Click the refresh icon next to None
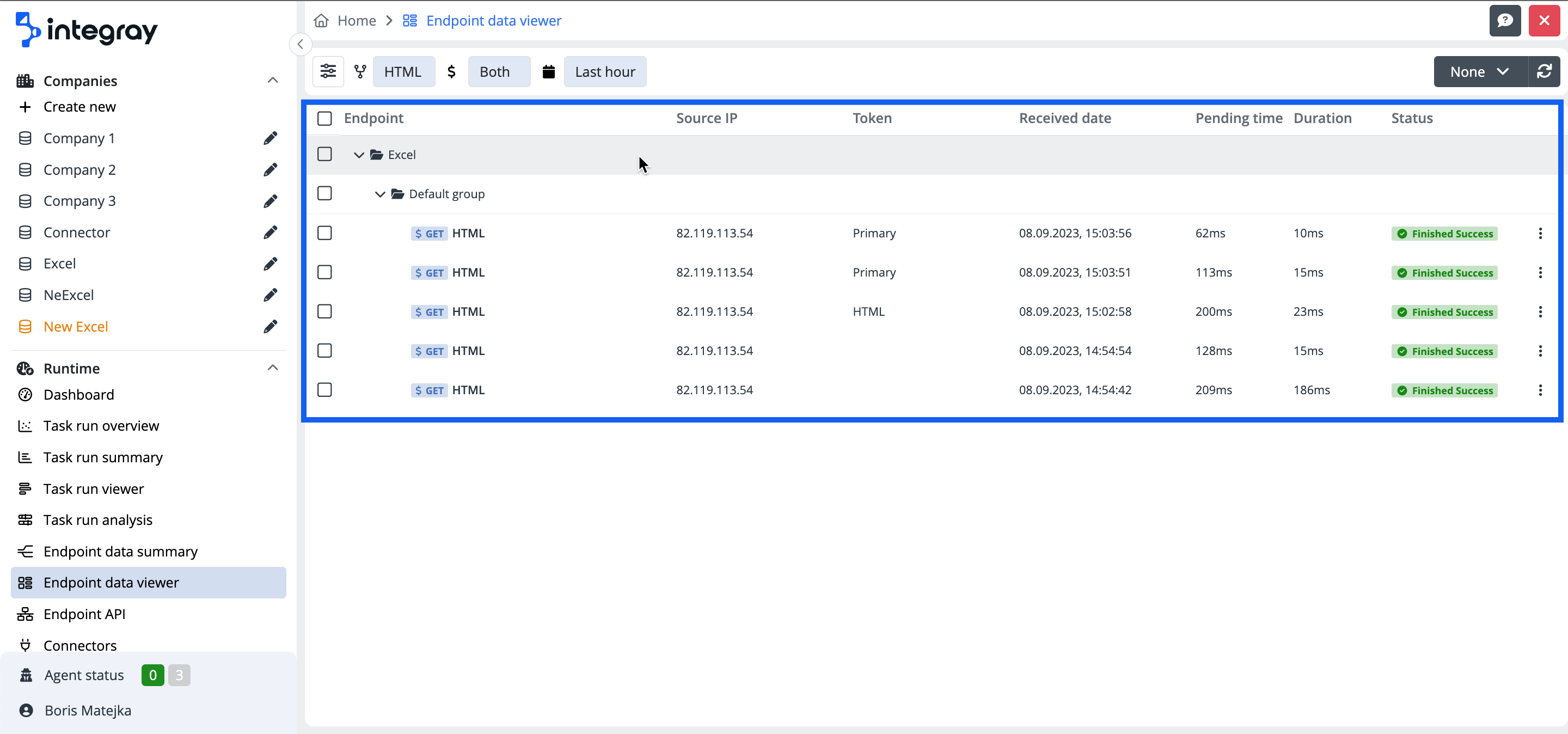Viewport: 1568px width, 734px height. [x=1543, y=71]
